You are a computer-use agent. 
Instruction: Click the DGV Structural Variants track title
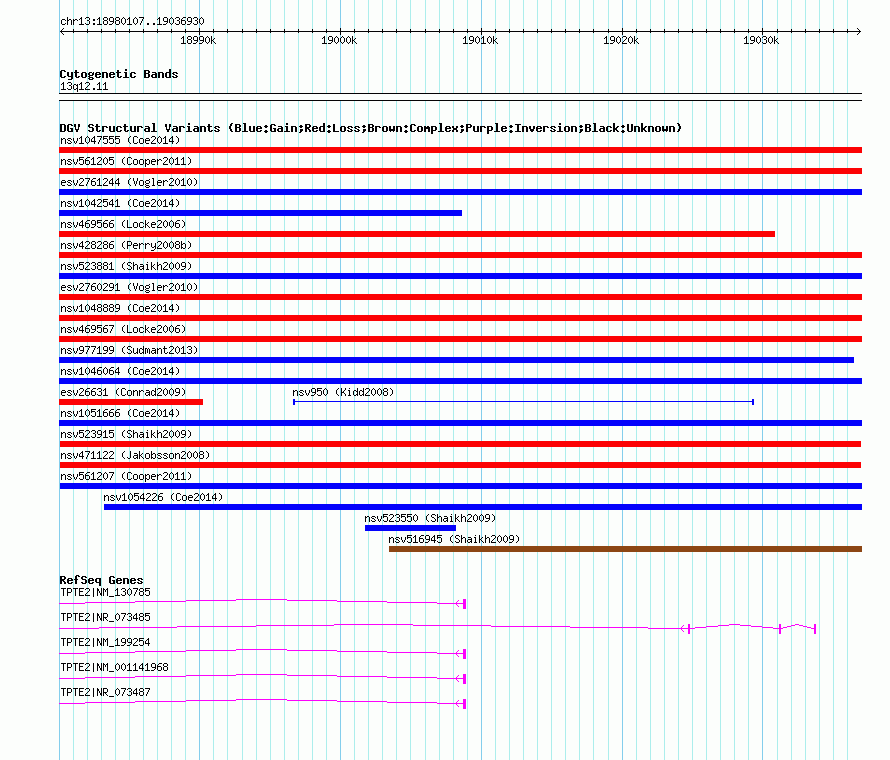371,128
